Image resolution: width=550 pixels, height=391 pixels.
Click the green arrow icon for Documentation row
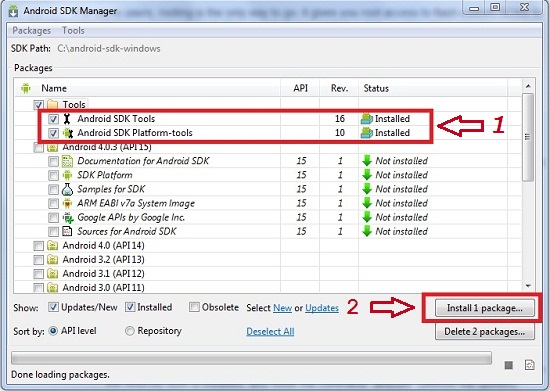(367, 161)
